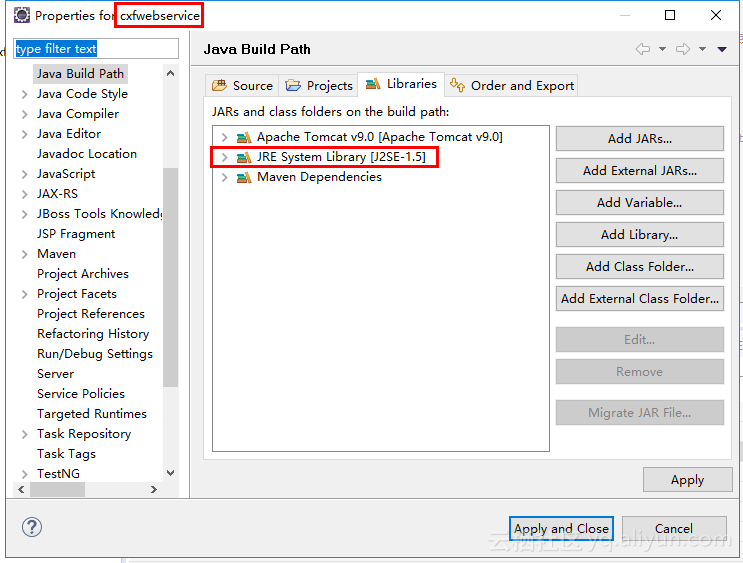The width and height of the screenshot is (743, 563).
Task: Select Refactoring History in tree
Action: (93, 334)
